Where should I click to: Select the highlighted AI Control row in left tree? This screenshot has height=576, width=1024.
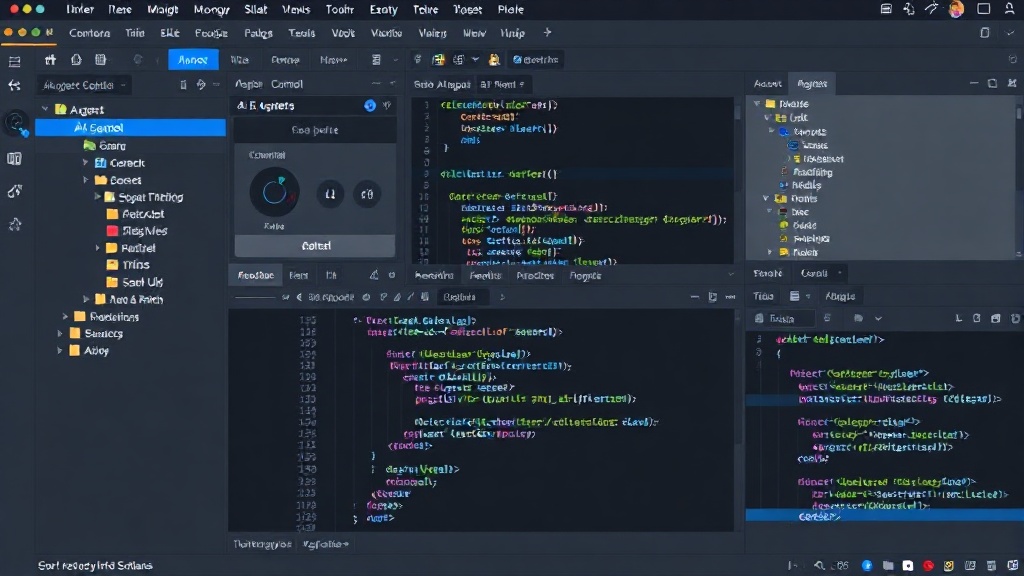[131, 128]
